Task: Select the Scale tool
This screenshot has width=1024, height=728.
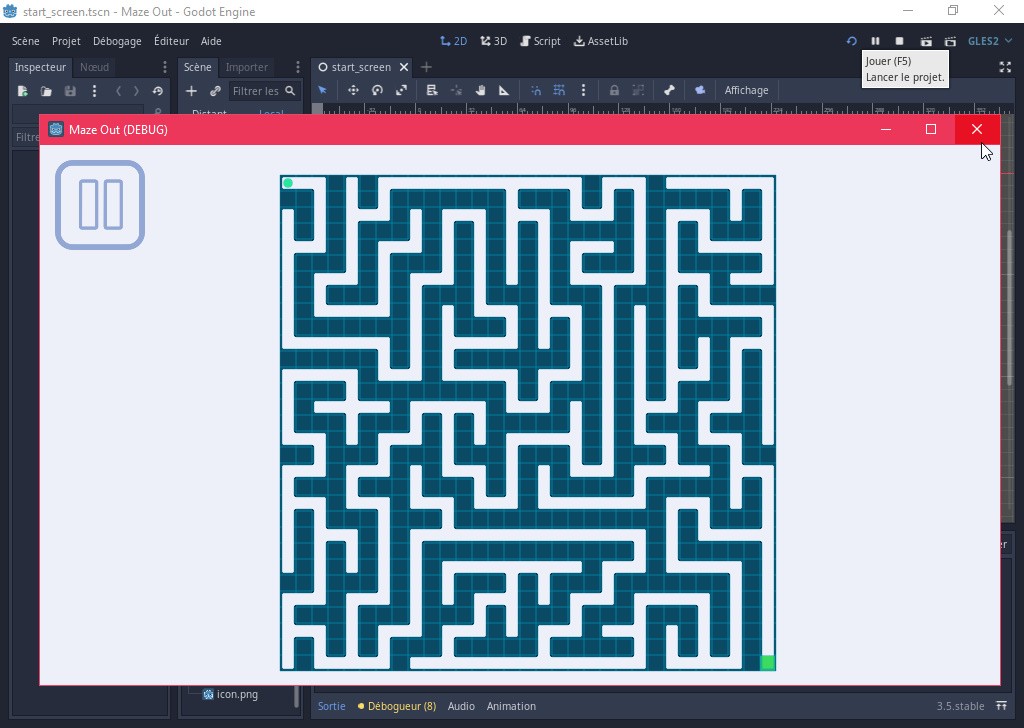Action: point(402,90)
